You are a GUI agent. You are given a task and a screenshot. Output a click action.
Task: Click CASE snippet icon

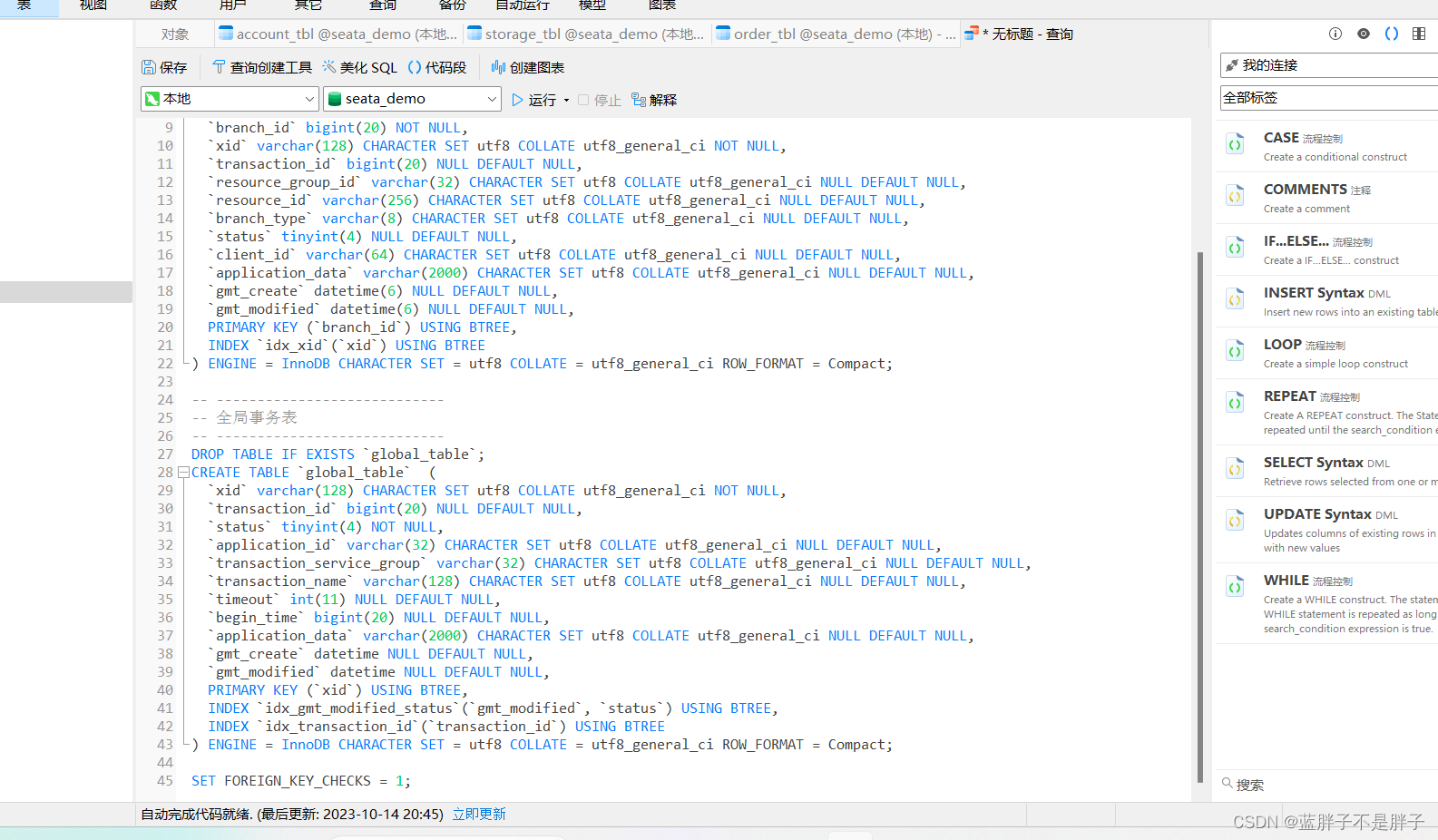1236,143
